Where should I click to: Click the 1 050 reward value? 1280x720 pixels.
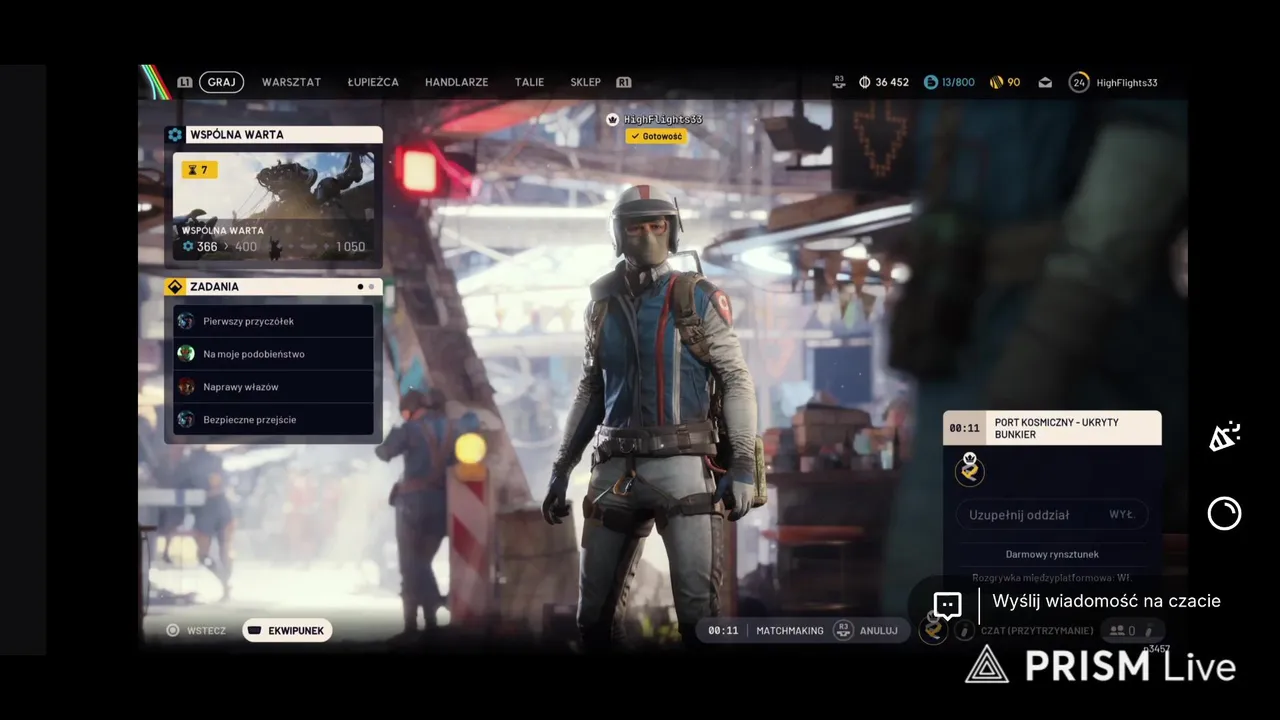click(x=350, y=247)
